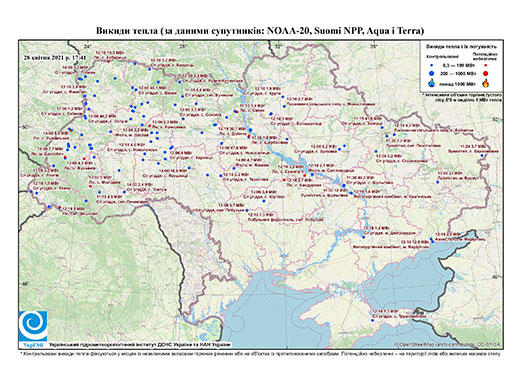
Task: Click the blue marker at Mariupol coast
Action: click(x=432, y=240)
